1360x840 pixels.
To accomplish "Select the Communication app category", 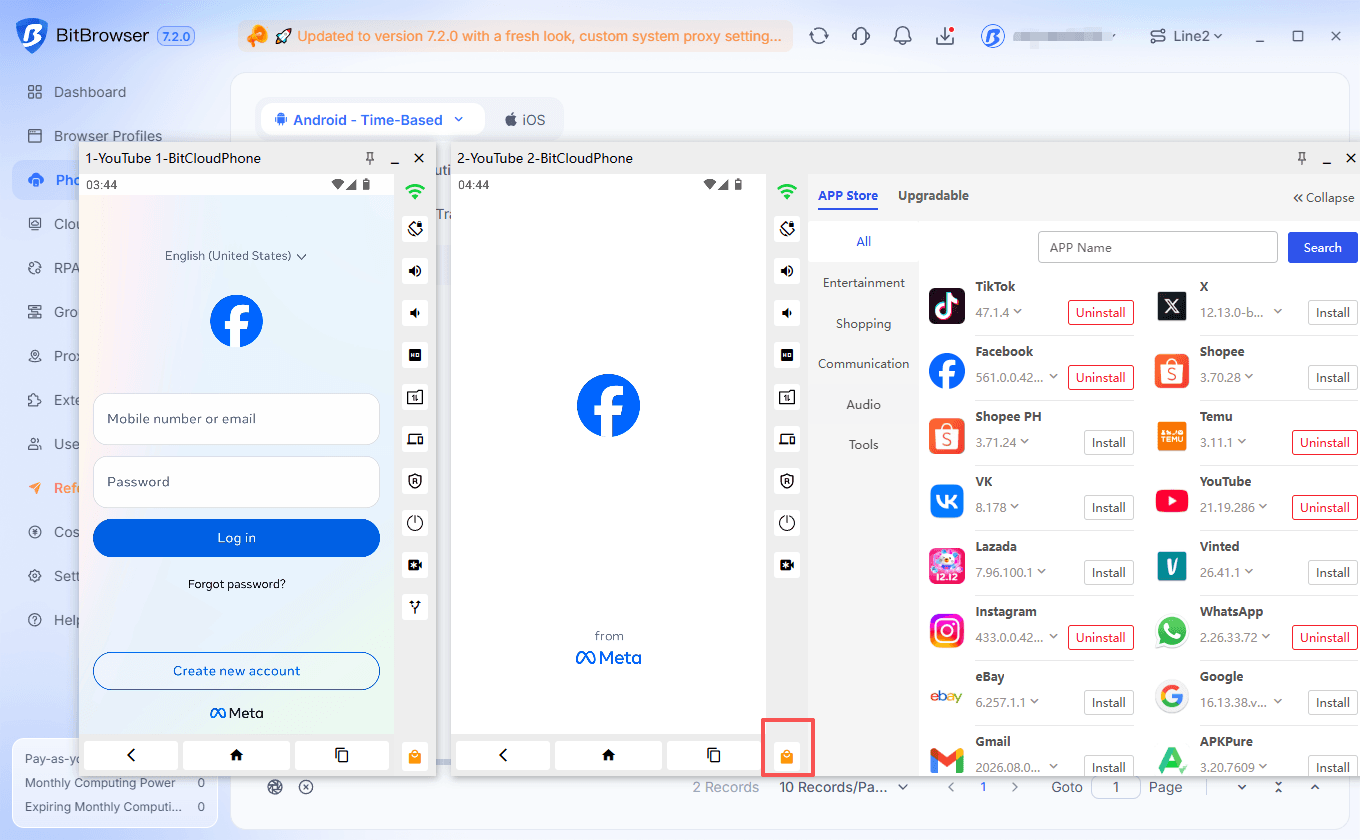I will coord(863,364).
